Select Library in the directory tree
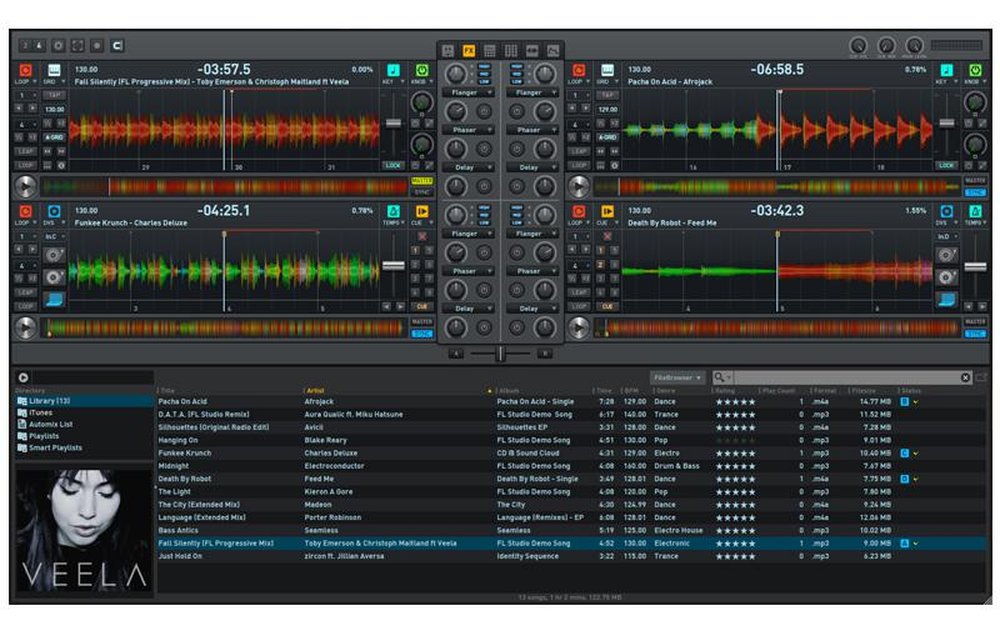The image size is (1000, 631). coord(84,401)
